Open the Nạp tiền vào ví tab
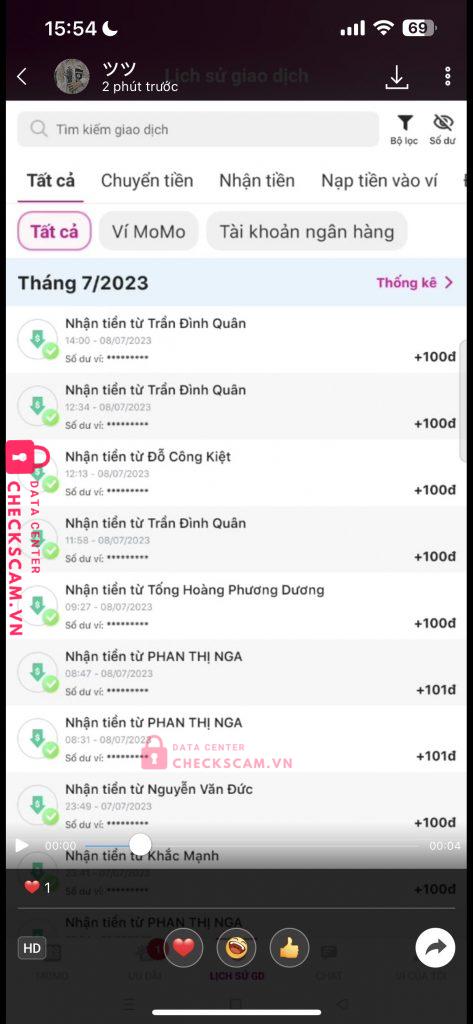Screen dimensions: 473x1024 pyautogui.click(x=379, y=181)
